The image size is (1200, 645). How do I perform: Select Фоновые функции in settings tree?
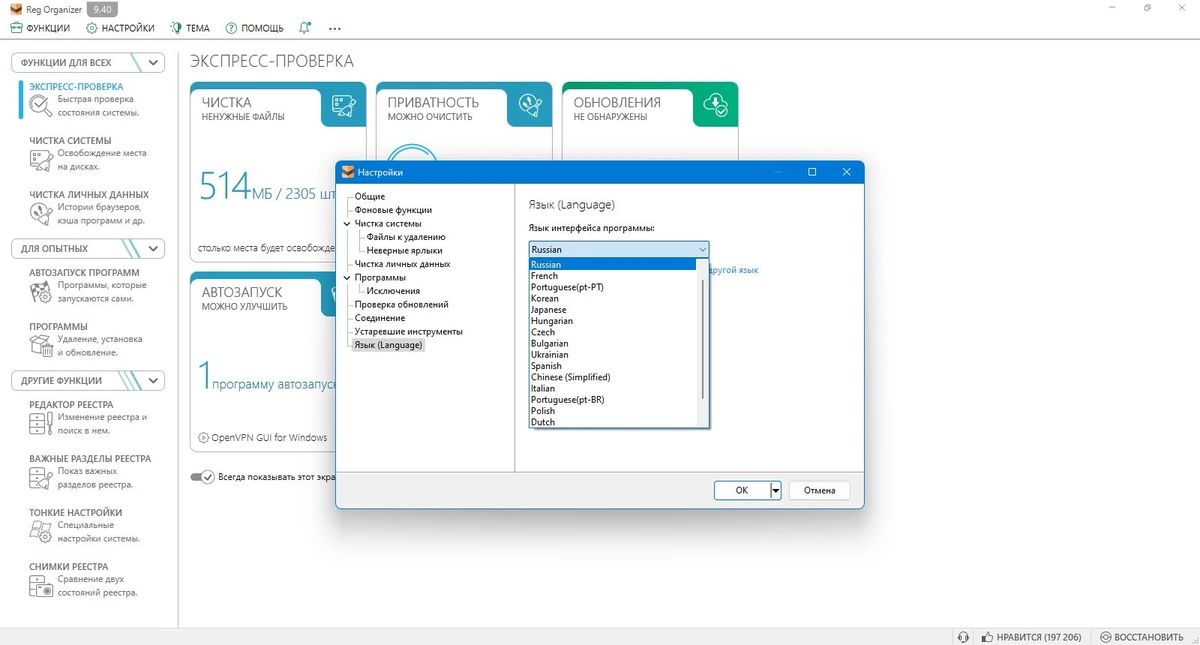[x=393, y=210]
